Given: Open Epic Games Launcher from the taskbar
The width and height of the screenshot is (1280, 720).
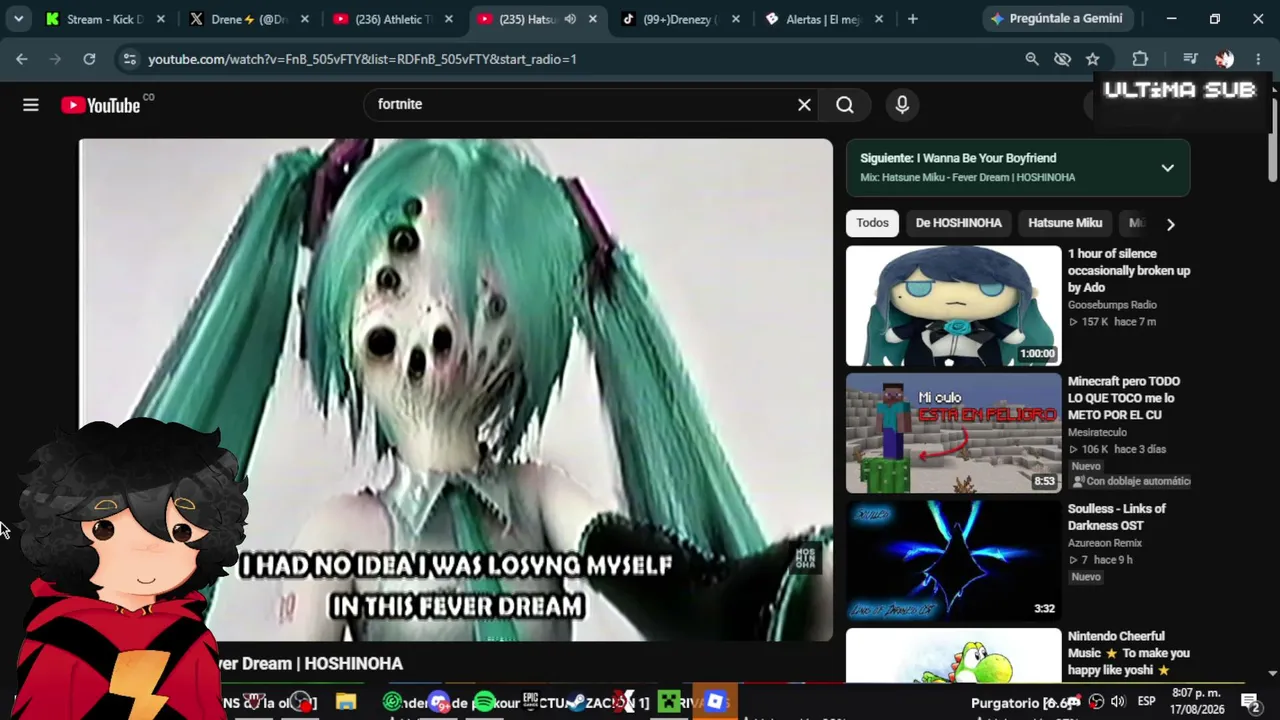Looking at the screenshot, I should (531, 702).
